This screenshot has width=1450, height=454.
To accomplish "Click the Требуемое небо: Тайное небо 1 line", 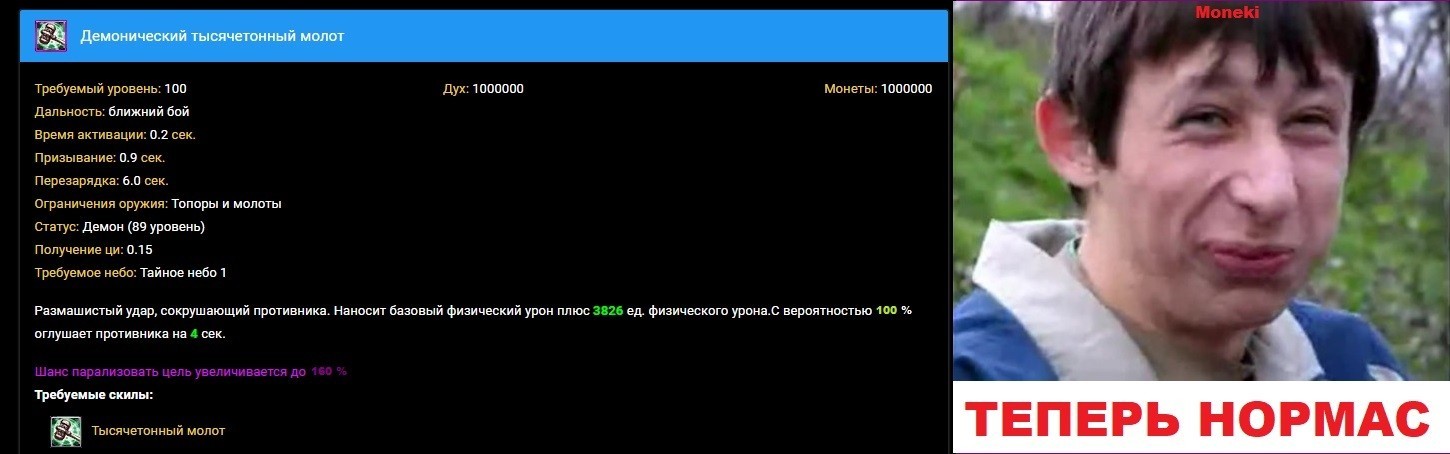I will click(131, 273).
